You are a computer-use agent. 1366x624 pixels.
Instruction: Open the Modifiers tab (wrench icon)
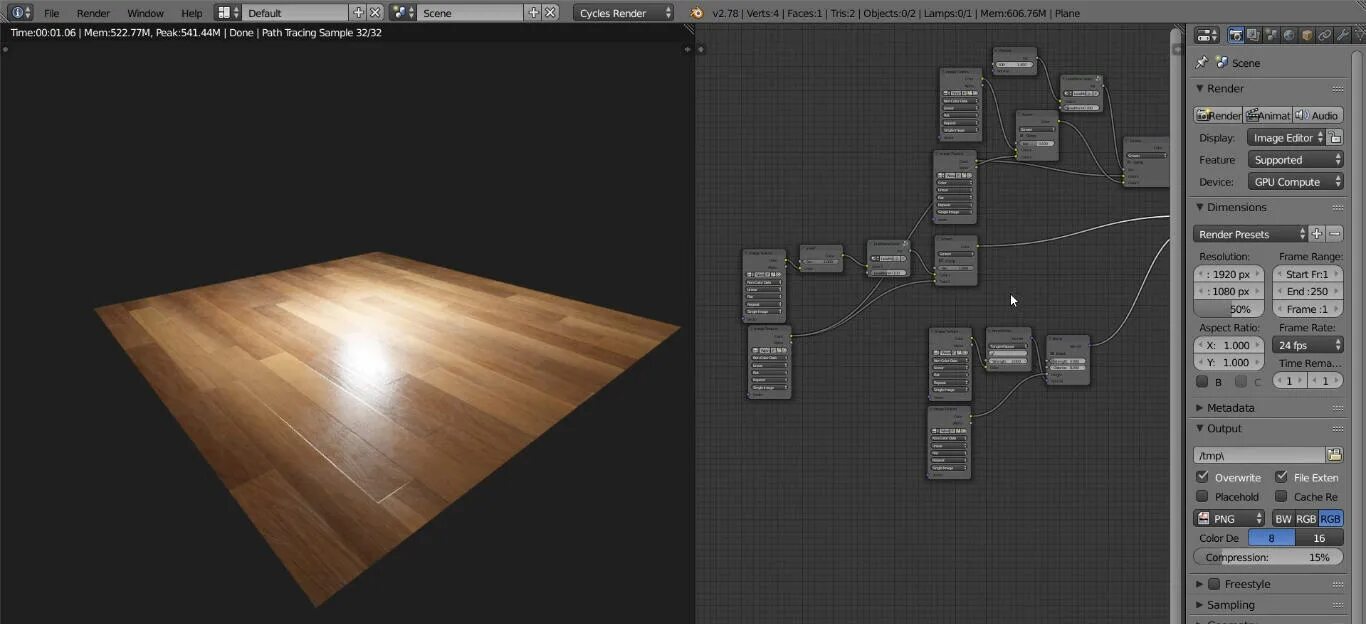pos(1342,35)
